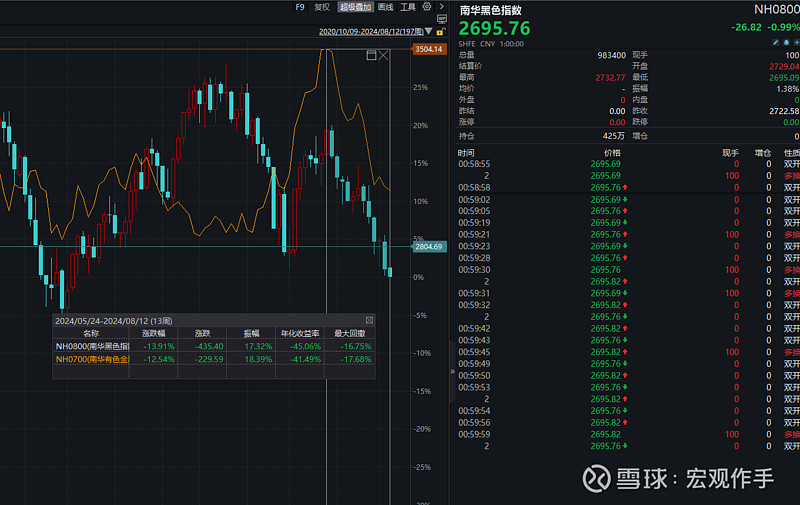
Task: Close the 13-week statistics panel
Action: [369, 320]
